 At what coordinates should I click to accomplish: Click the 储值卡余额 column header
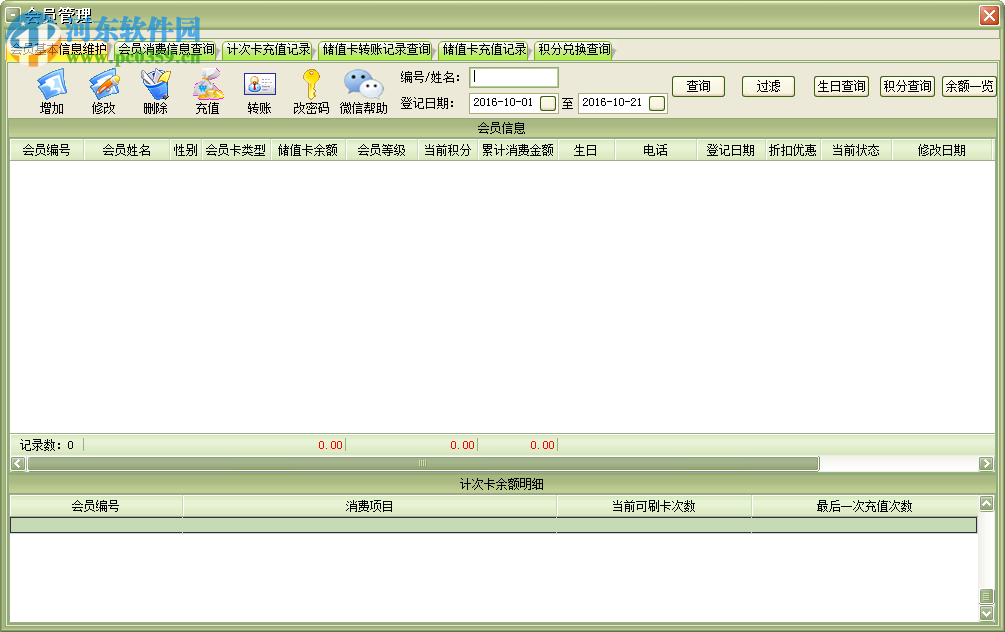coord(308,150)
